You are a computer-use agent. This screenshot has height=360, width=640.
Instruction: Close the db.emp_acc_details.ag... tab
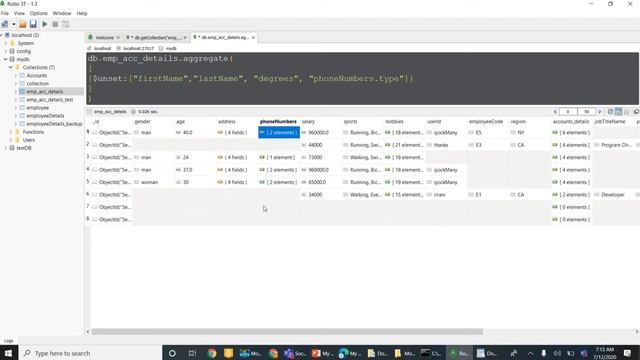[x=253, y=38]
